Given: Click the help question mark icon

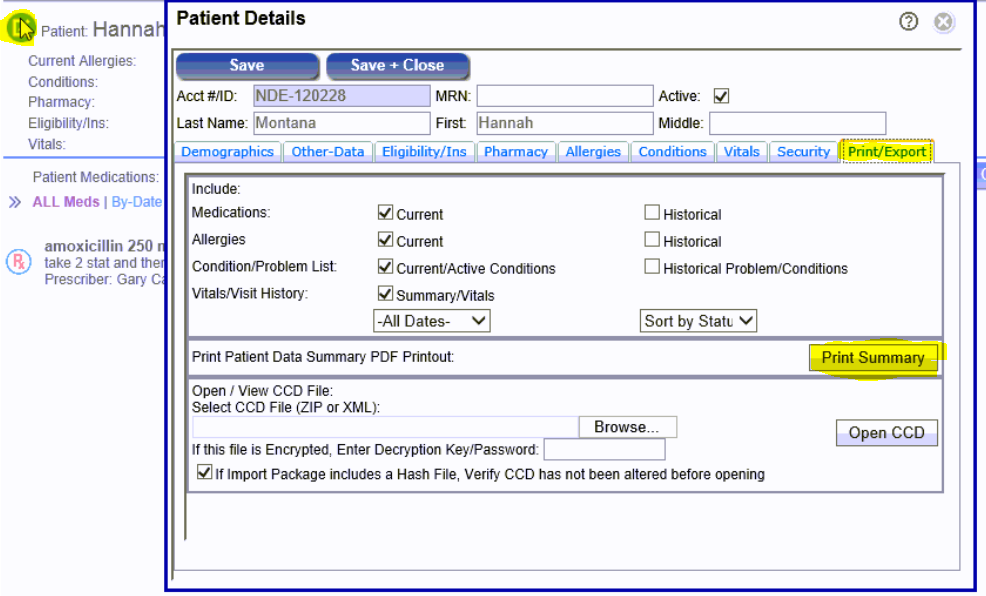Looking at the screenshot, I should (909, 22).
